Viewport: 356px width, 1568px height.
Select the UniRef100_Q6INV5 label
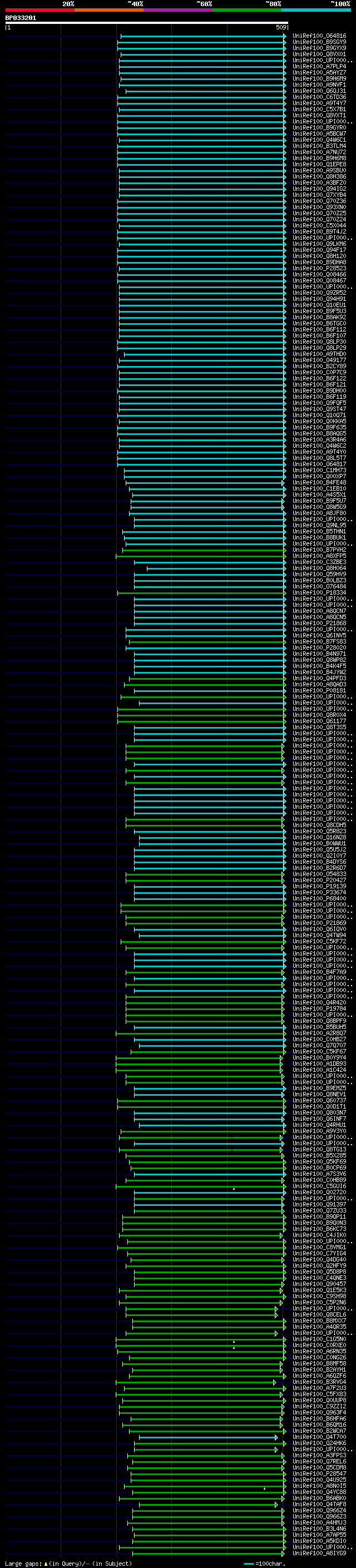coord(319,635)
